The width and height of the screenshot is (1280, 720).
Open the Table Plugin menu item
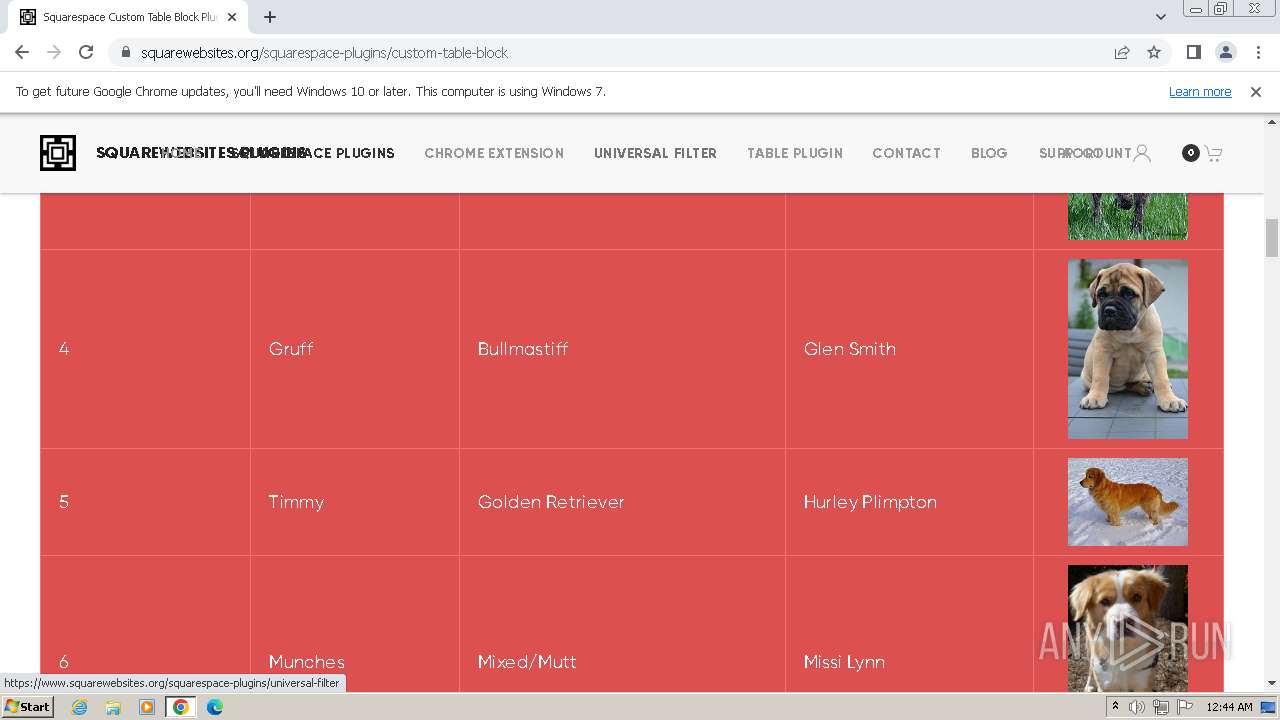(795, 153)
